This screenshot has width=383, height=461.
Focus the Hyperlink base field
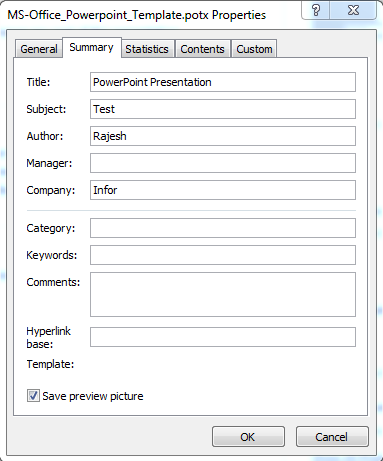(x=223, y=337)
